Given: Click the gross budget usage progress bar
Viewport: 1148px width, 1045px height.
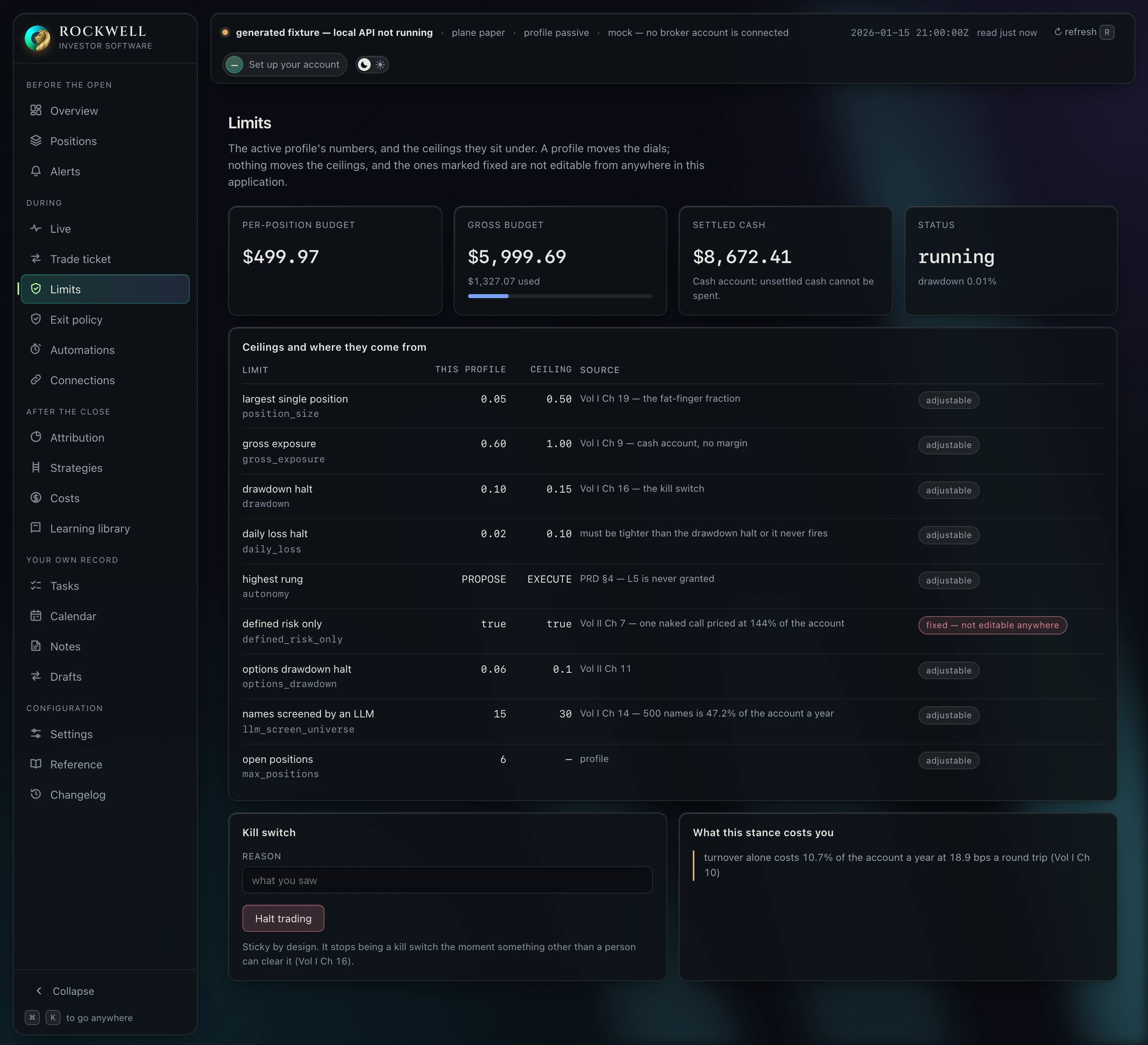Looking at the screenshot, I should tap(560, 296).
